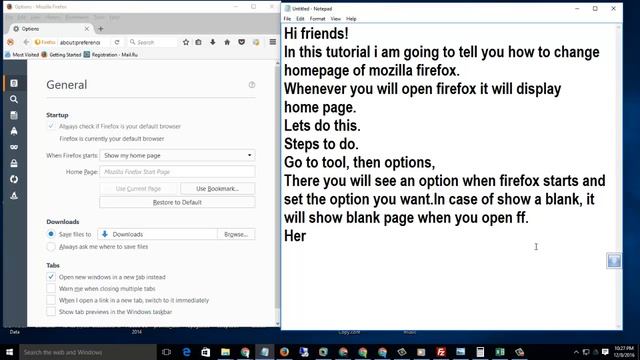Viewport: 640px width, 360px height.
Task: Enable switch to new tab immediately checkbox
Action: (x=51, y=300)
